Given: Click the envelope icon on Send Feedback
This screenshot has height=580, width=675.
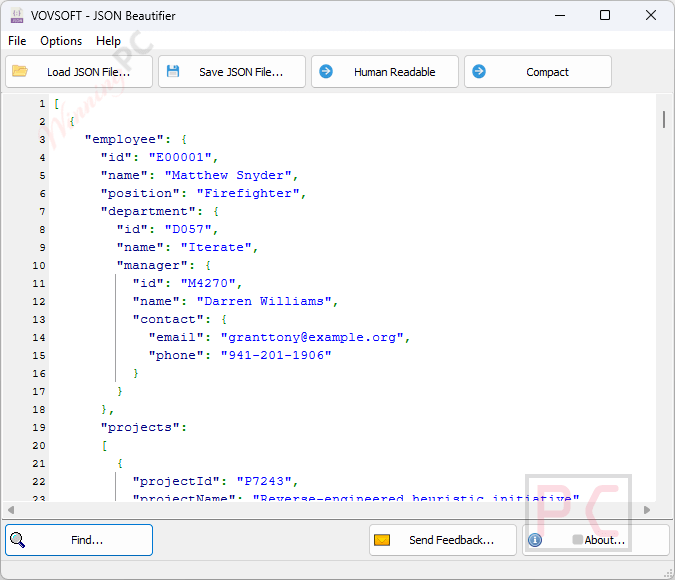Looking at the screenshot, I should tap(382, 540).
